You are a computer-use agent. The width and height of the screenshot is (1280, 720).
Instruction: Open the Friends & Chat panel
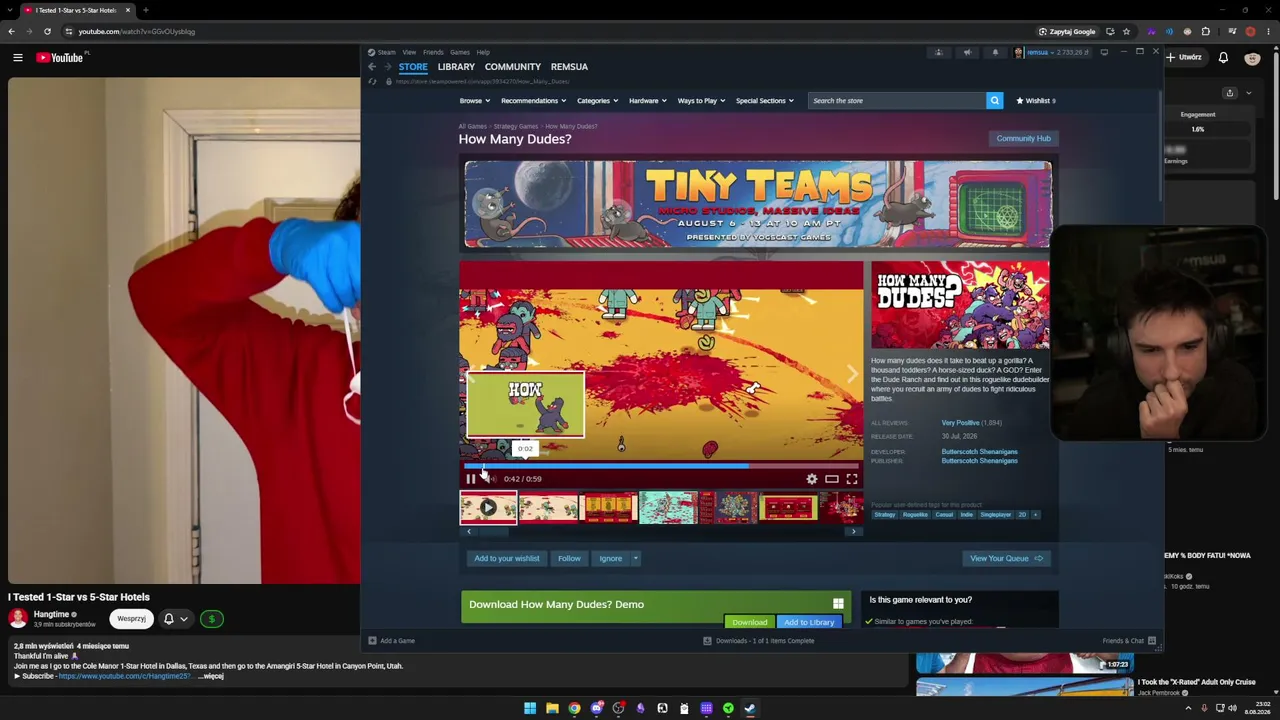tap(1129, 641)
